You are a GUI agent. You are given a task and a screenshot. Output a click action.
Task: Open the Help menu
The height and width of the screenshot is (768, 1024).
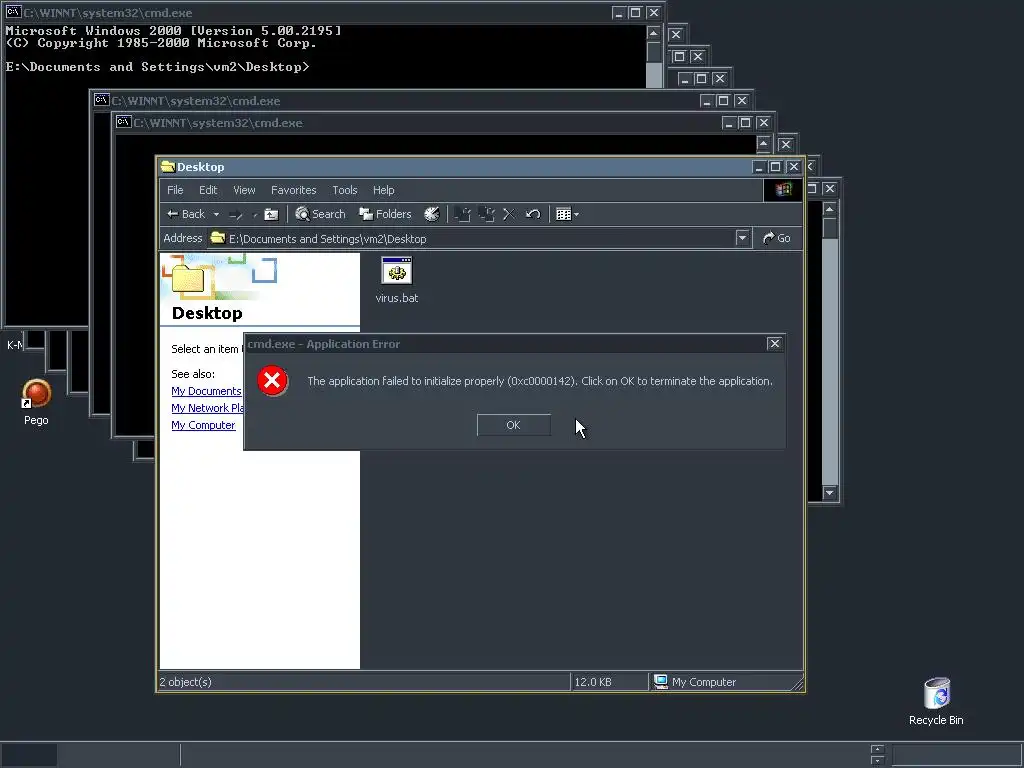(383, 190)
